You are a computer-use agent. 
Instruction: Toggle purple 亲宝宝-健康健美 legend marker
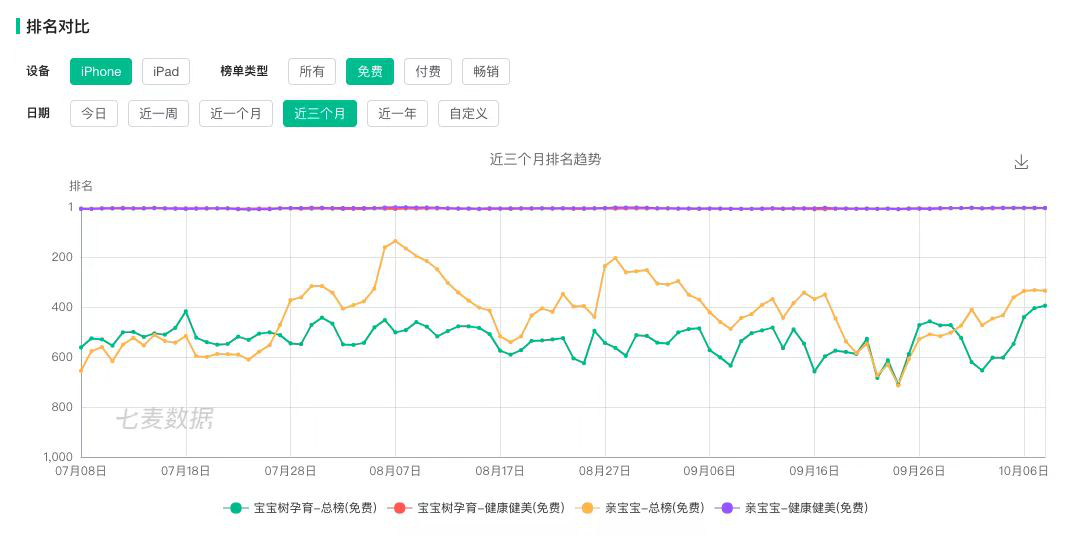727,508
